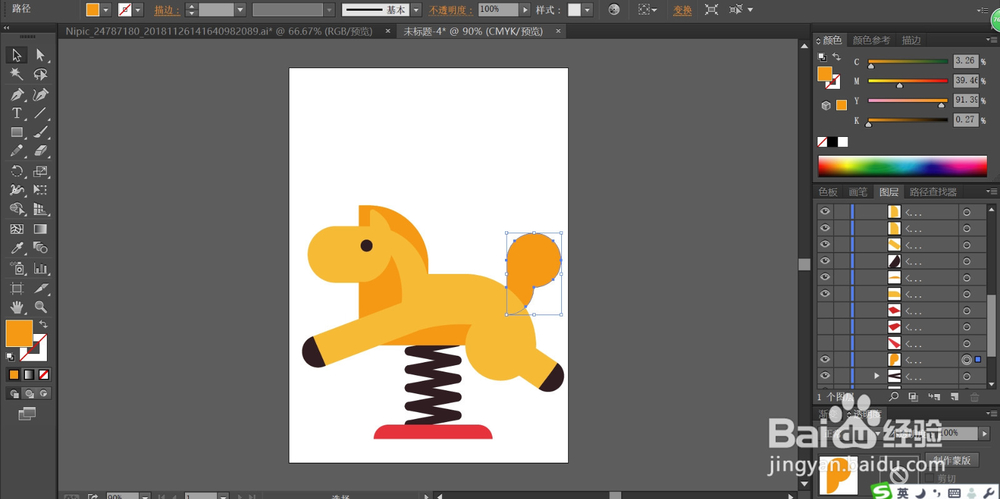Select the Magic Wand tool
The width and height of the screenshot is (1000, 499).
pos(17,75)
